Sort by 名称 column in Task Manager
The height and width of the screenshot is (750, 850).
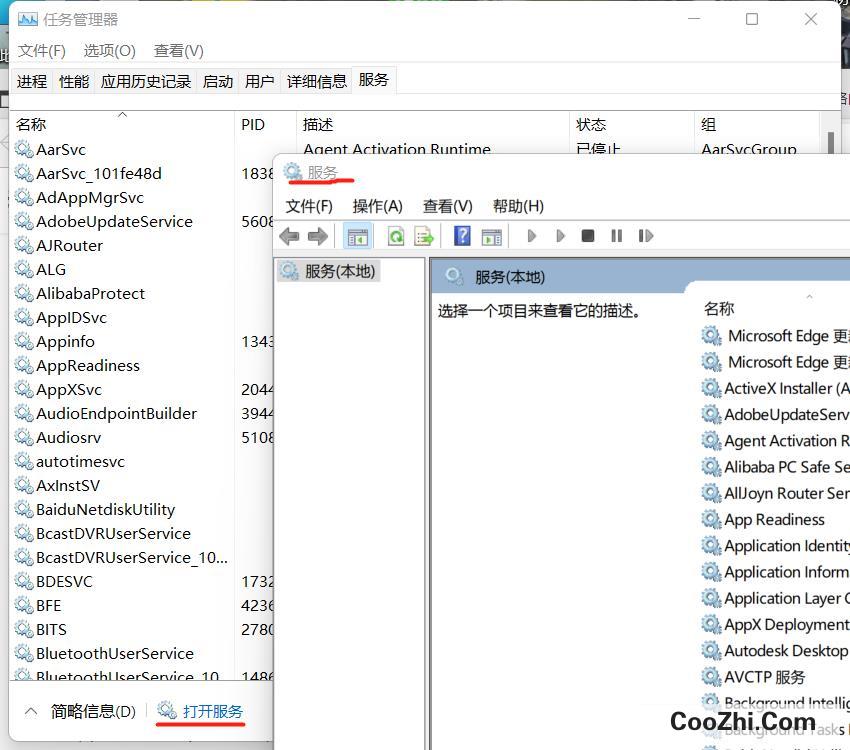[x=123, y=125]
